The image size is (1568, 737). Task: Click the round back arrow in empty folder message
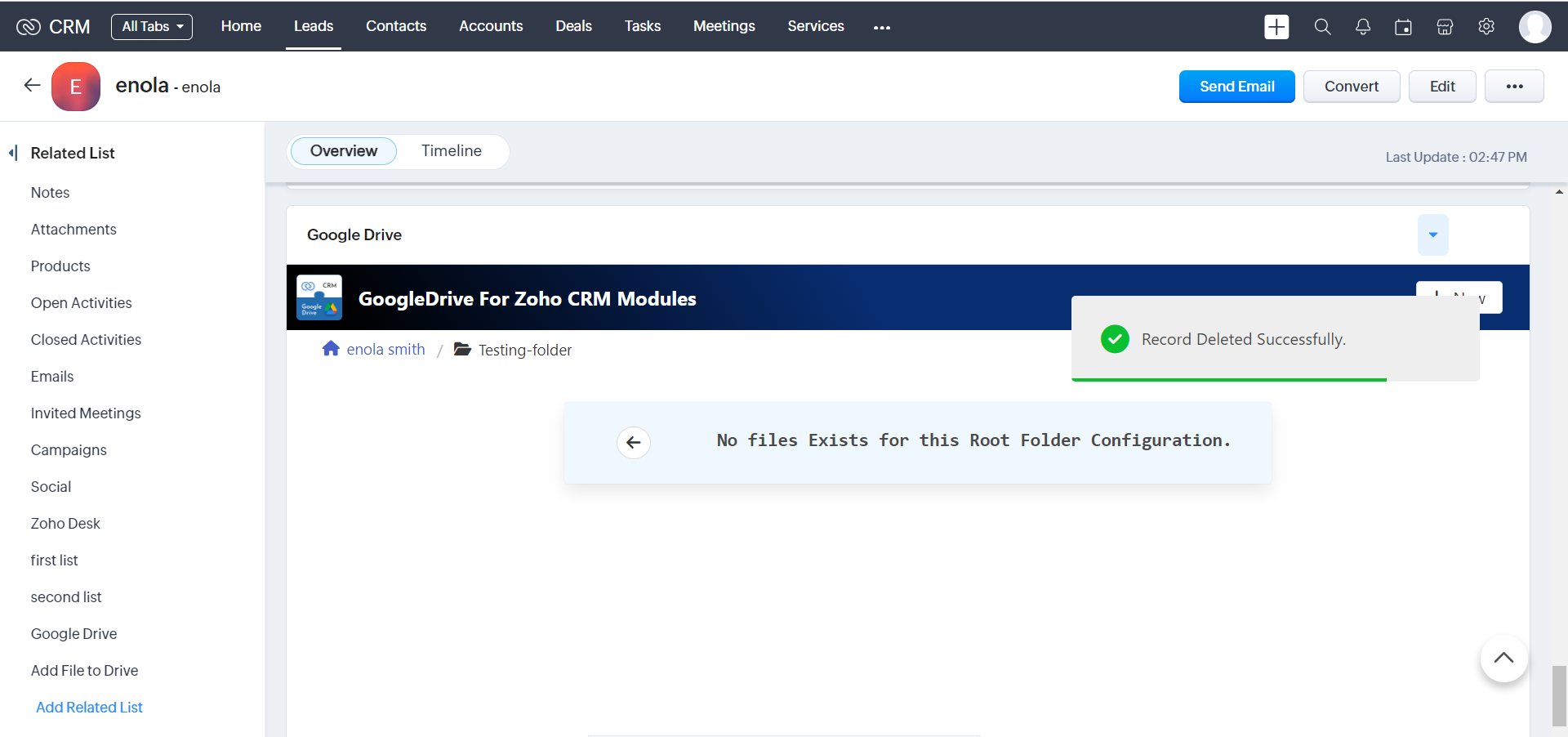pos(633,443)
